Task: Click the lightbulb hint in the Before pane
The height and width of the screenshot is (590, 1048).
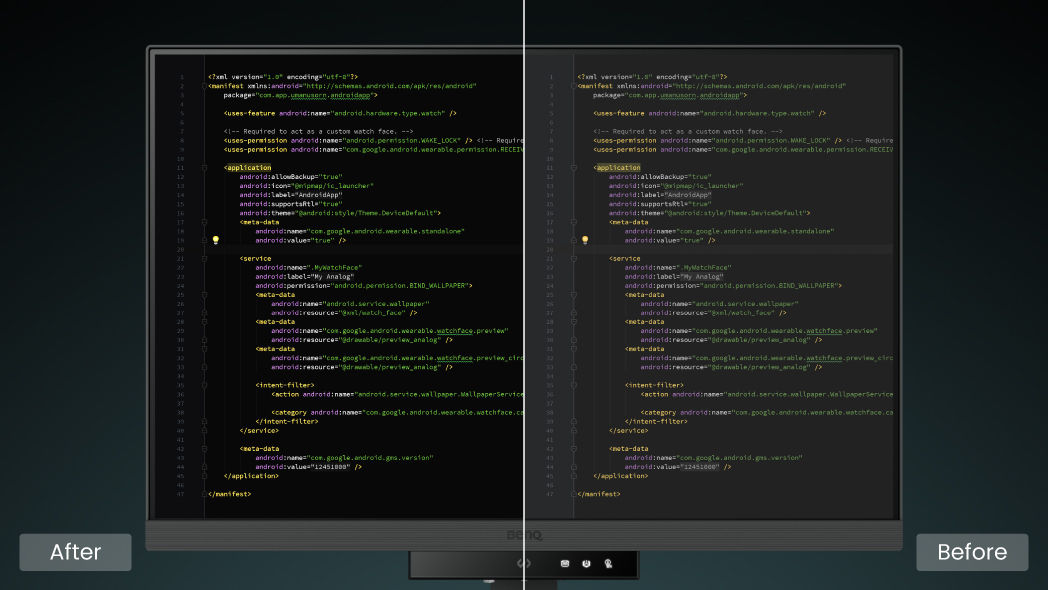Action: click(x=585, y=240)
